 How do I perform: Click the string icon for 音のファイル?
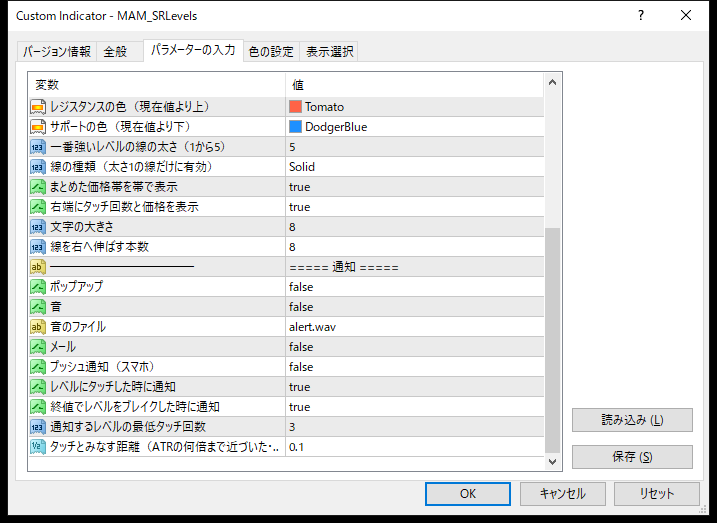tap(38, 327)
